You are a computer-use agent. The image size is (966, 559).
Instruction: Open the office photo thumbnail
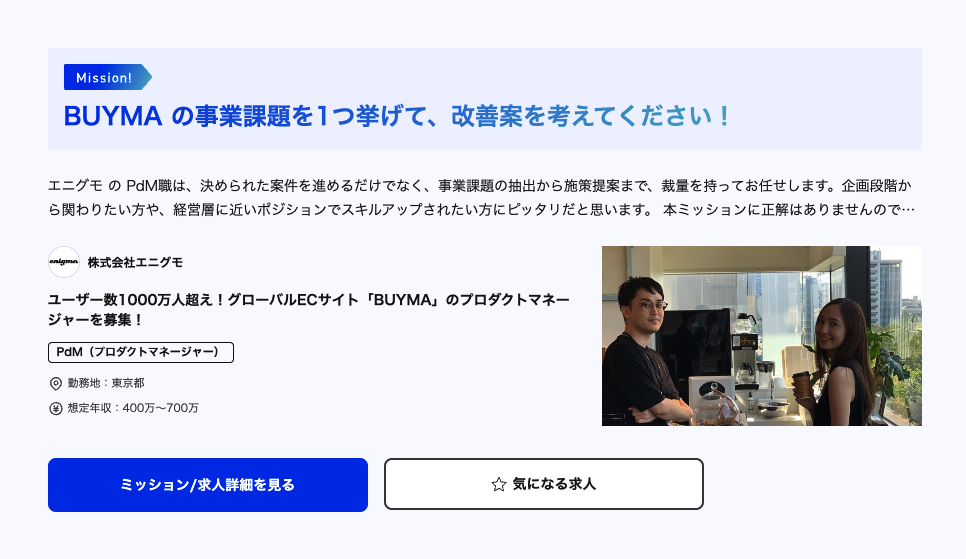[761, 336]
